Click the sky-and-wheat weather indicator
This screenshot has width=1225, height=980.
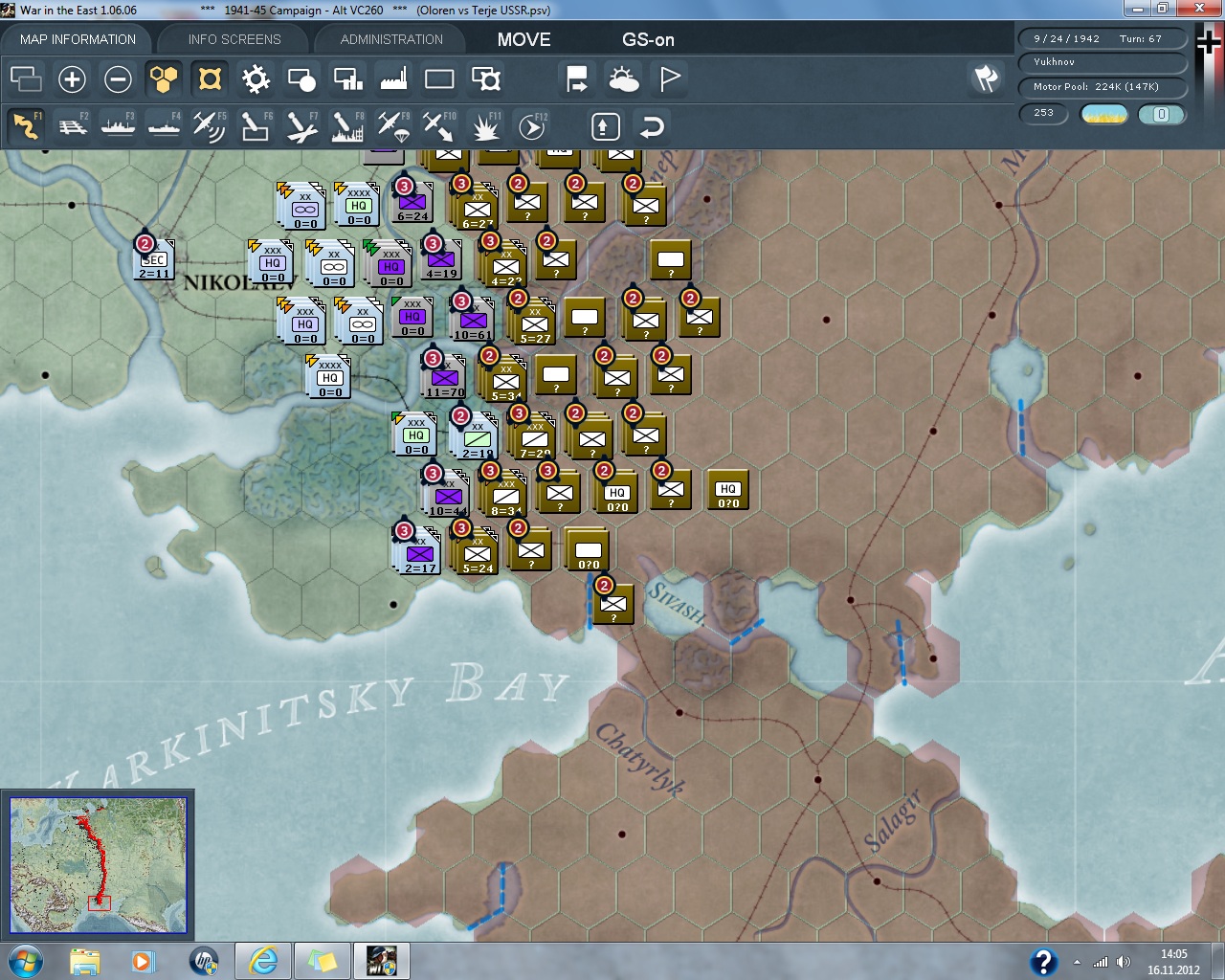tap(1103, 114)
